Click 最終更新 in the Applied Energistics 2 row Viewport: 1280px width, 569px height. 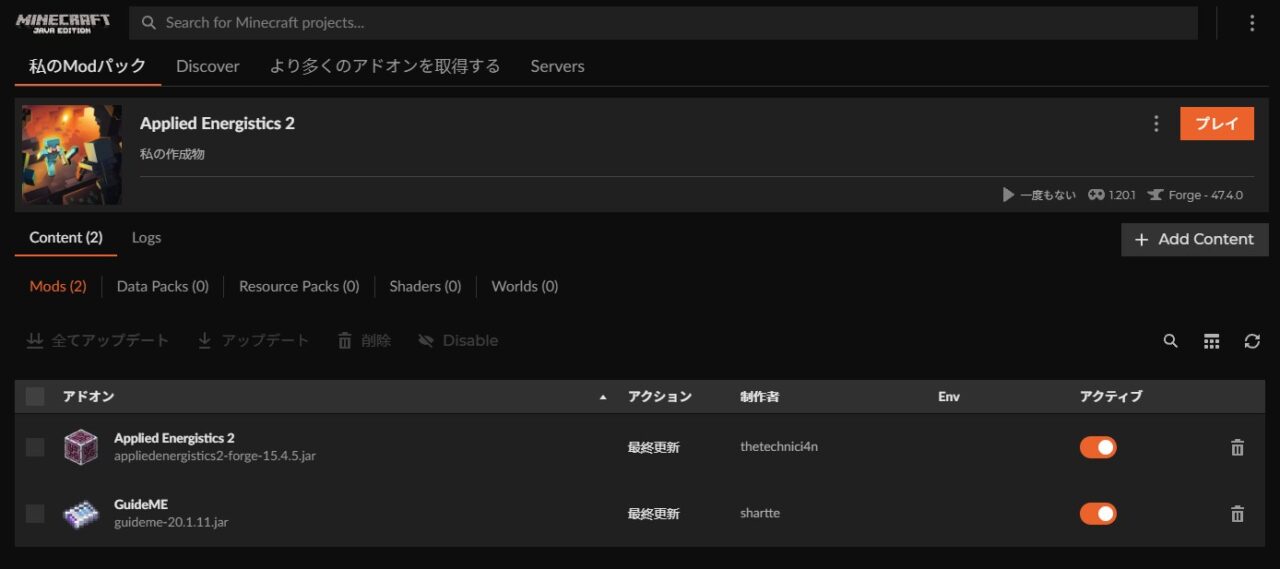[654, 447]
